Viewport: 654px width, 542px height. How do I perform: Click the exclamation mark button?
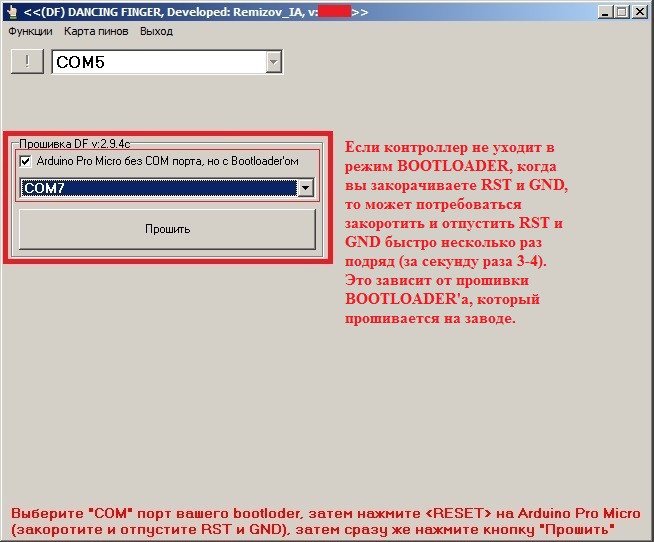tap(27, 62)
